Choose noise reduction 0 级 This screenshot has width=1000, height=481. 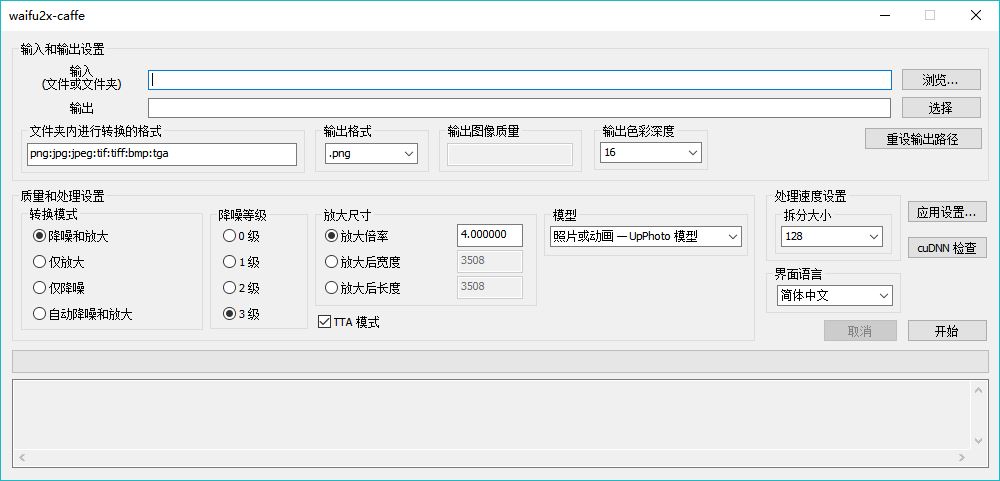click(x=241, y=236)
